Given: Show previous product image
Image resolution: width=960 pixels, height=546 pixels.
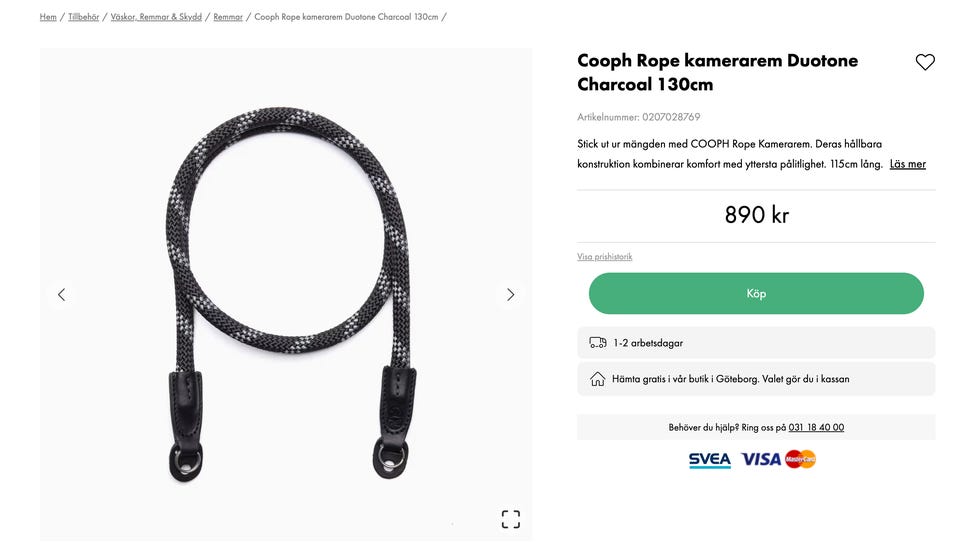Looking at the screenshot, I should (61, 294).
